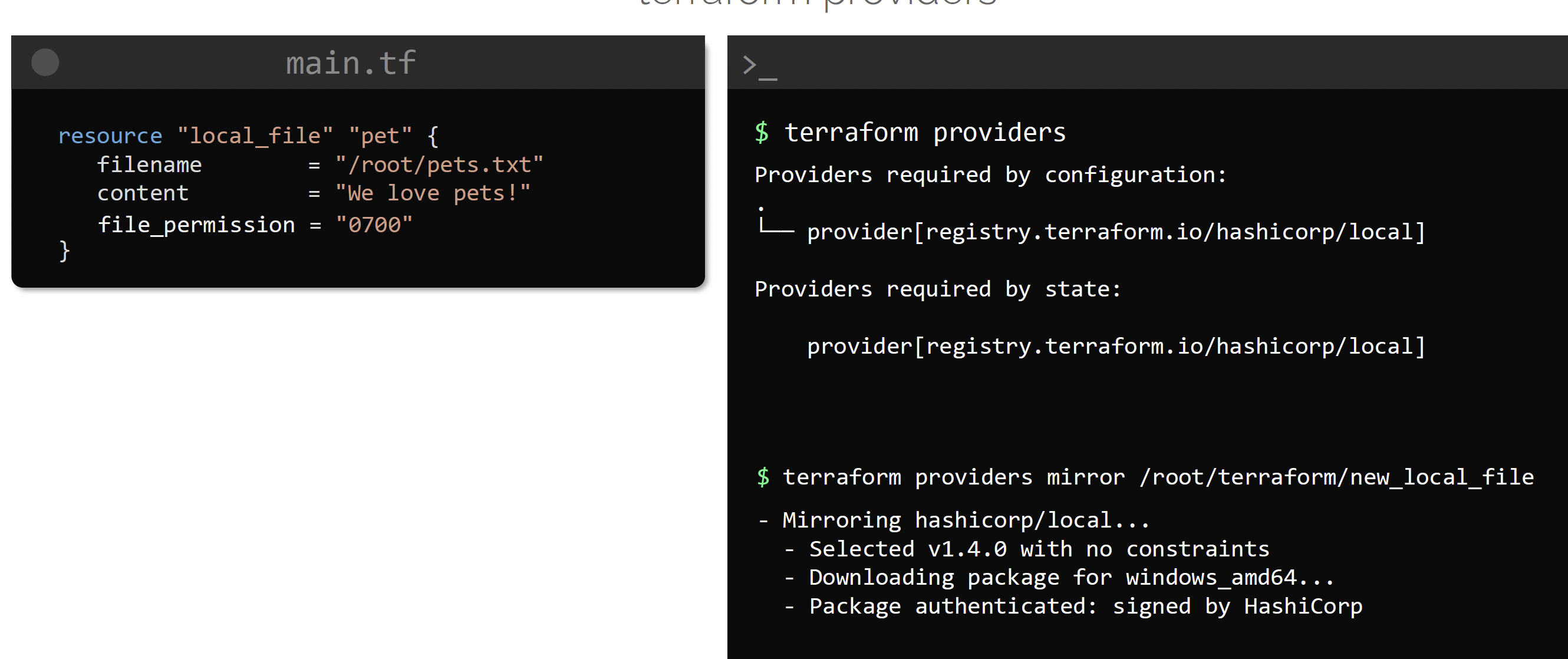The image size is (1568, 659).
Task: Click the main.tf window title
Action: click(x=351, y=63)
